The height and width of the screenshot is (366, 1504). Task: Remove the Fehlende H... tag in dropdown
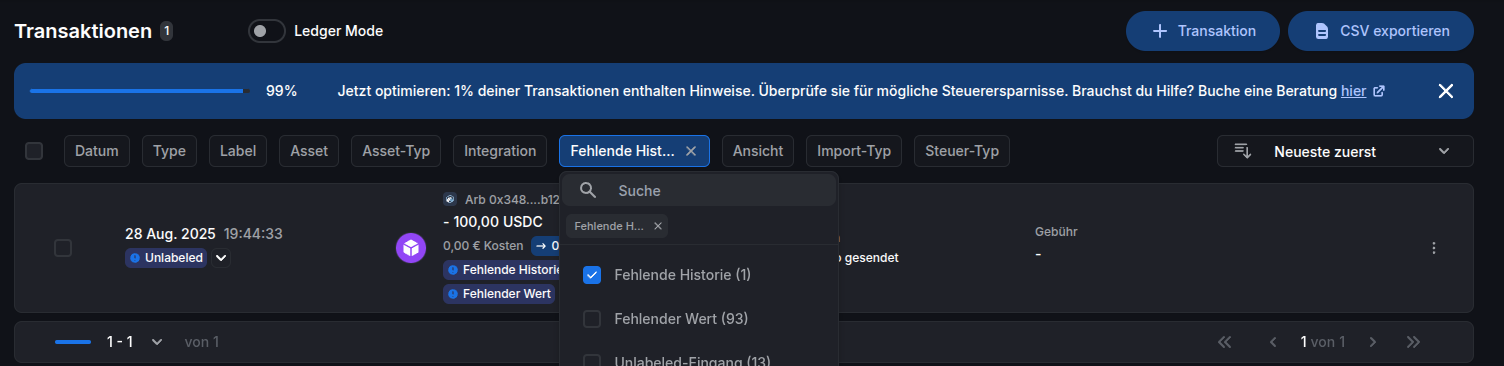pos(657,226)
